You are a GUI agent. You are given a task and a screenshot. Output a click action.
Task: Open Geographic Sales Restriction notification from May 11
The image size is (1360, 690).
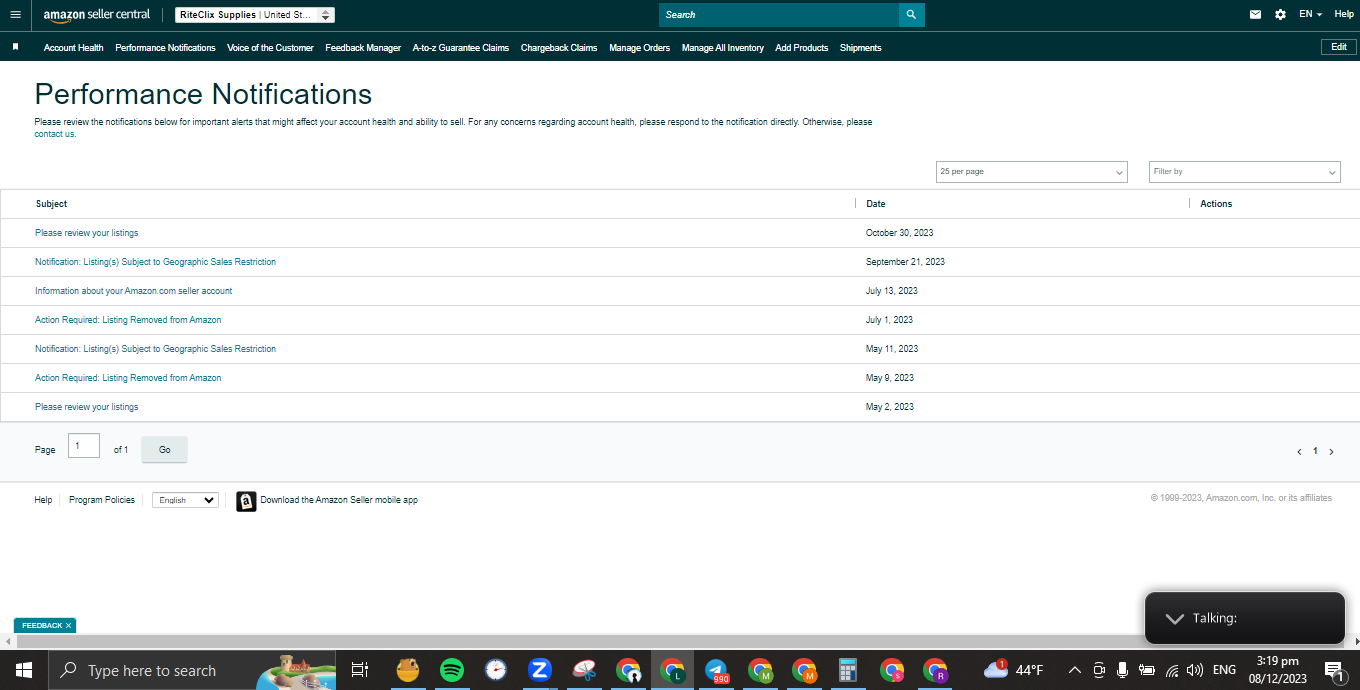pos(155,349)
